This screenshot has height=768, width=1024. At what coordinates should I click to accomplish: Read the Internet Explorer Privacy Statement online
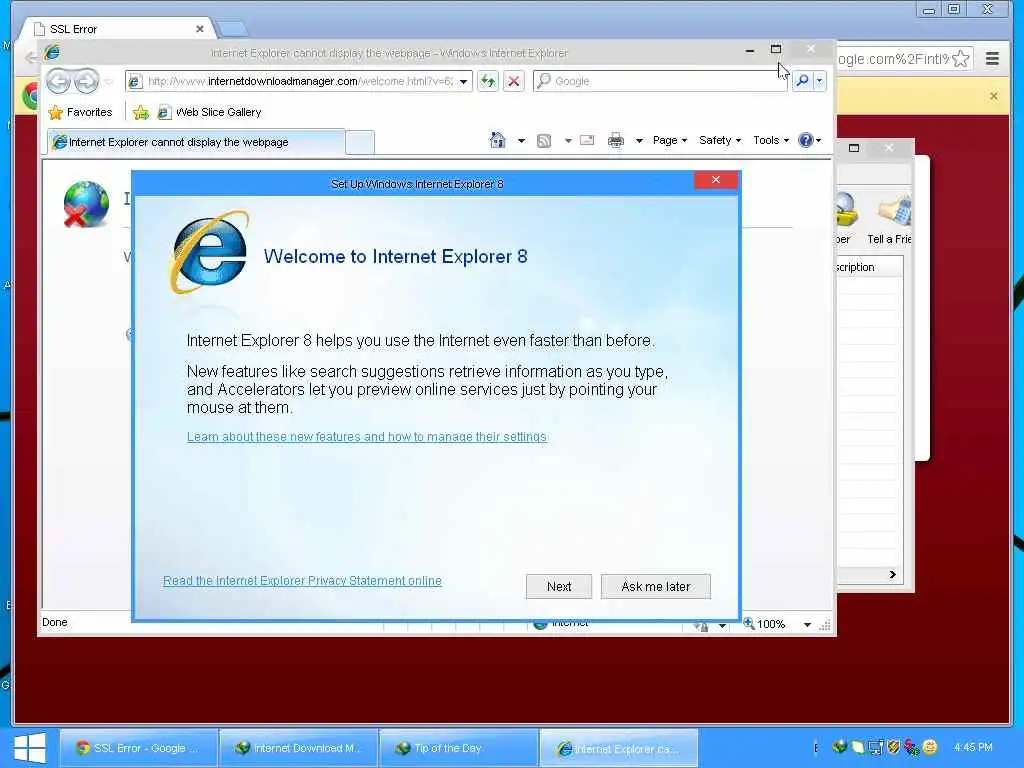302,581
